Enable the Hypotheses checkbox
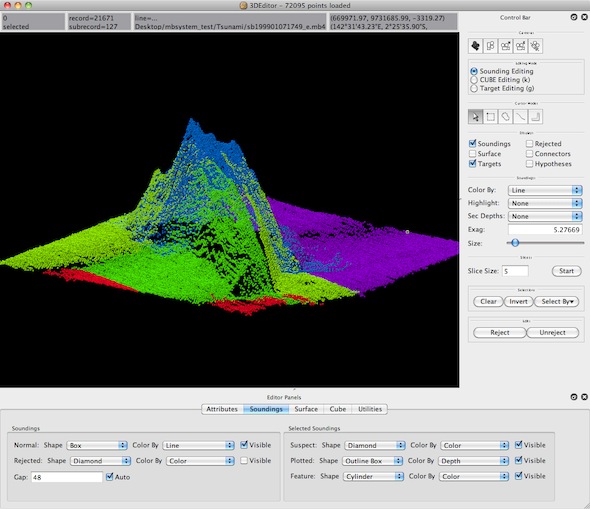Viewport: 590px width, 509px height. click(529, 164)
